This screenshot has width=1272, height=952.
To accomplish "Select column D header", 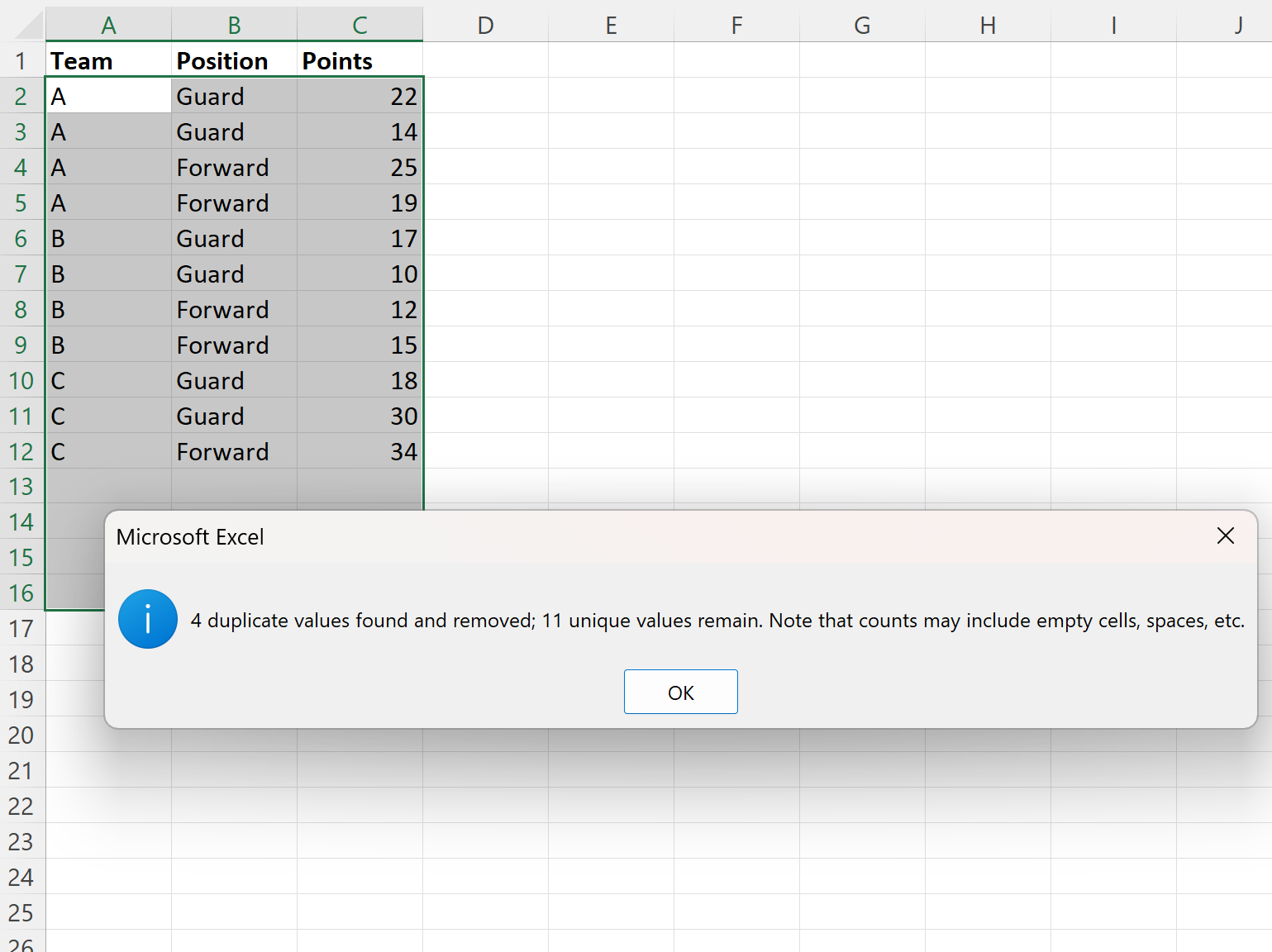I will click(x=485, y=26).
